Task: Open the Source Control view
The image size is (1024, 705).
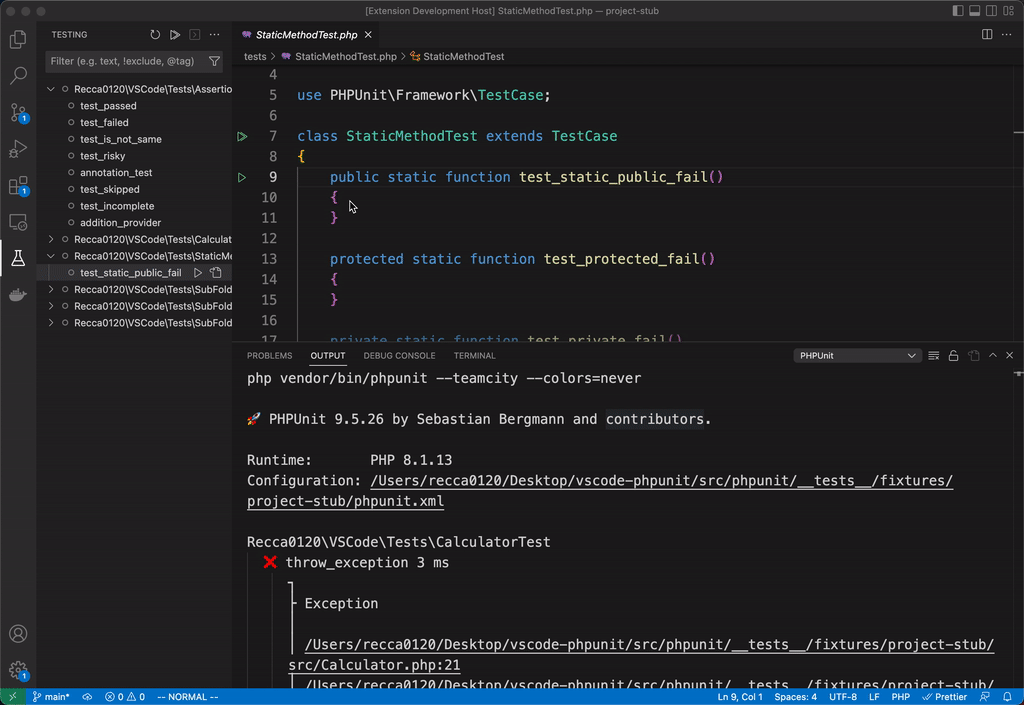Action: click(x=18, y=112)
